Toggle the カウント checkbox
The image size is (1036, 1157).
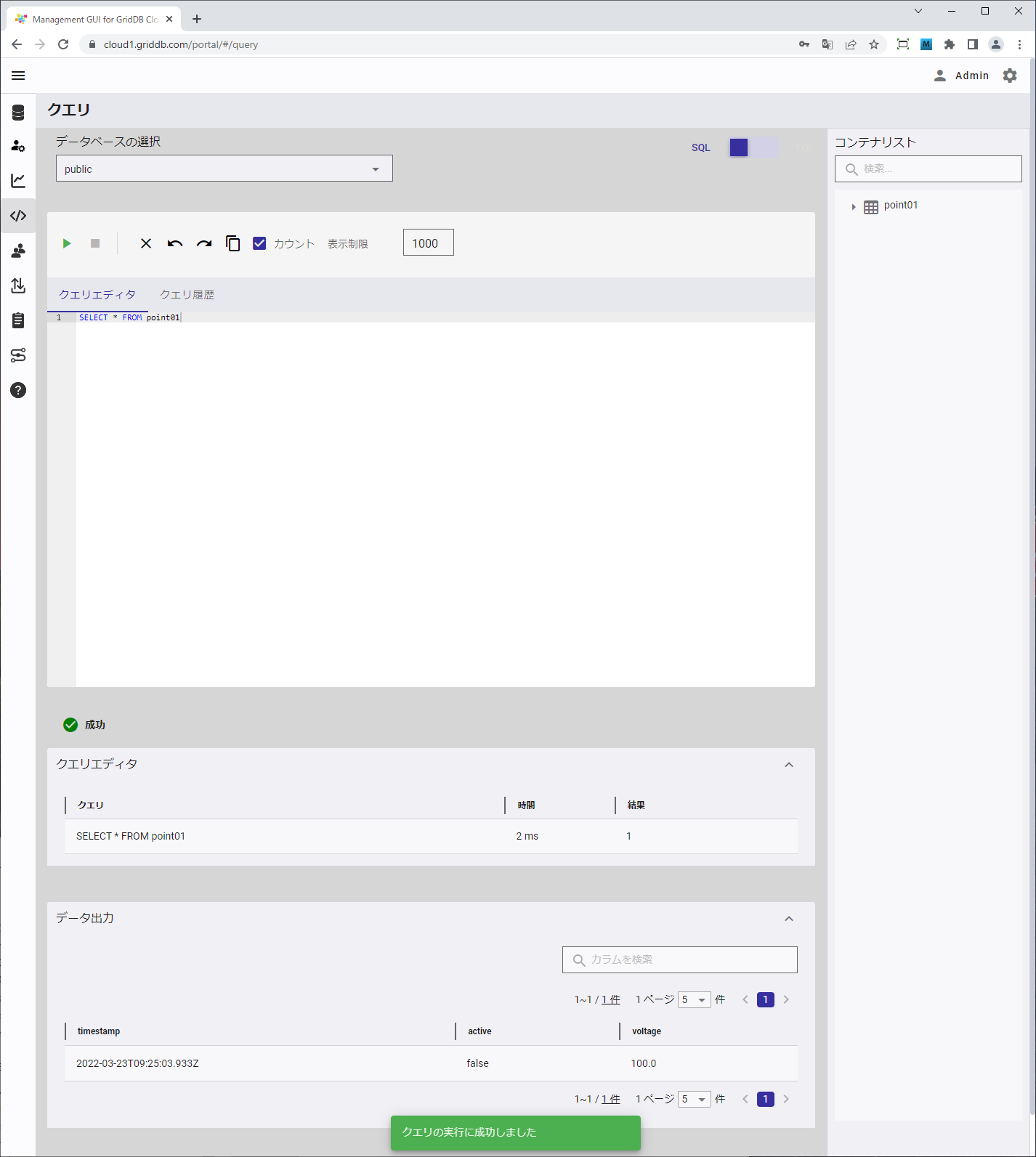pos(259,243)
